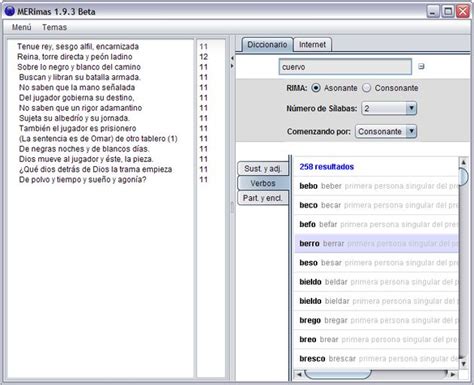Select the 'breo' result row
Image resolution: width=474 pixels, height=385 pixels.
coord(376,340)
